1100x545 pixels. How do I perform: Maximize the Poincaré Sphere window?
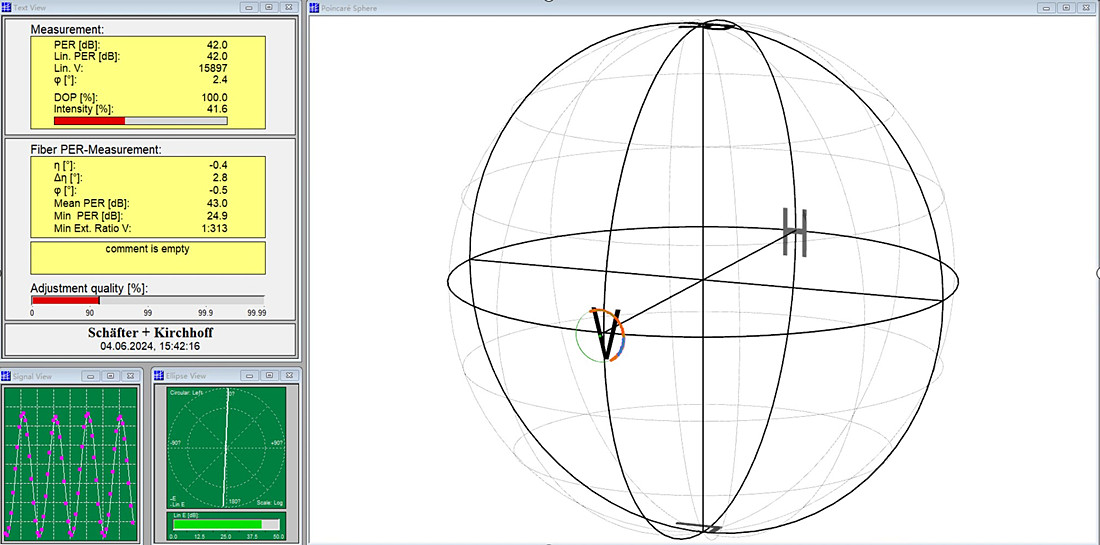1067,7
